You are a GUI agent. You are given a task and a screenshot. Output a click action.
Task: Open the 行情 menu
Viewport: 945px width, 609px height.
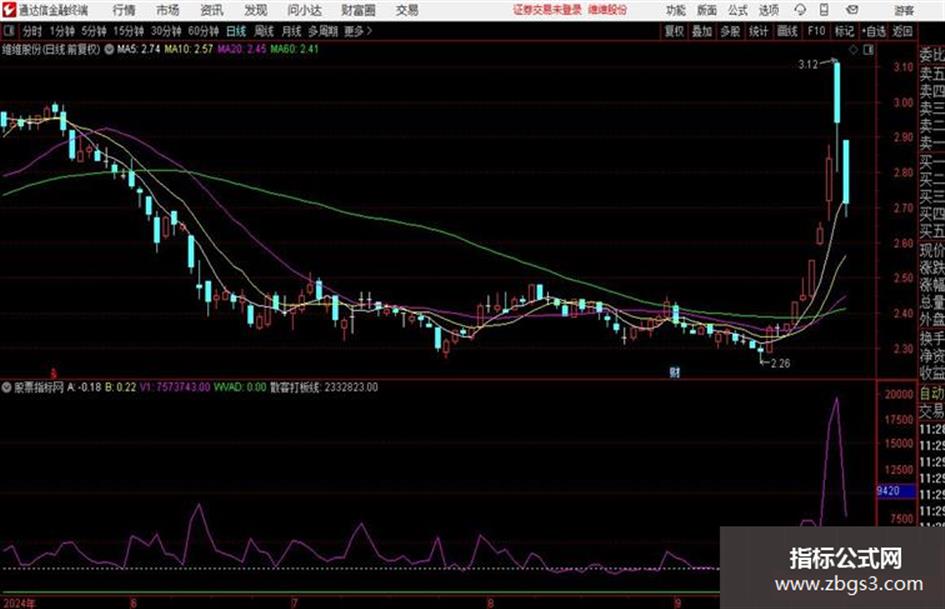tap(124, 10)
